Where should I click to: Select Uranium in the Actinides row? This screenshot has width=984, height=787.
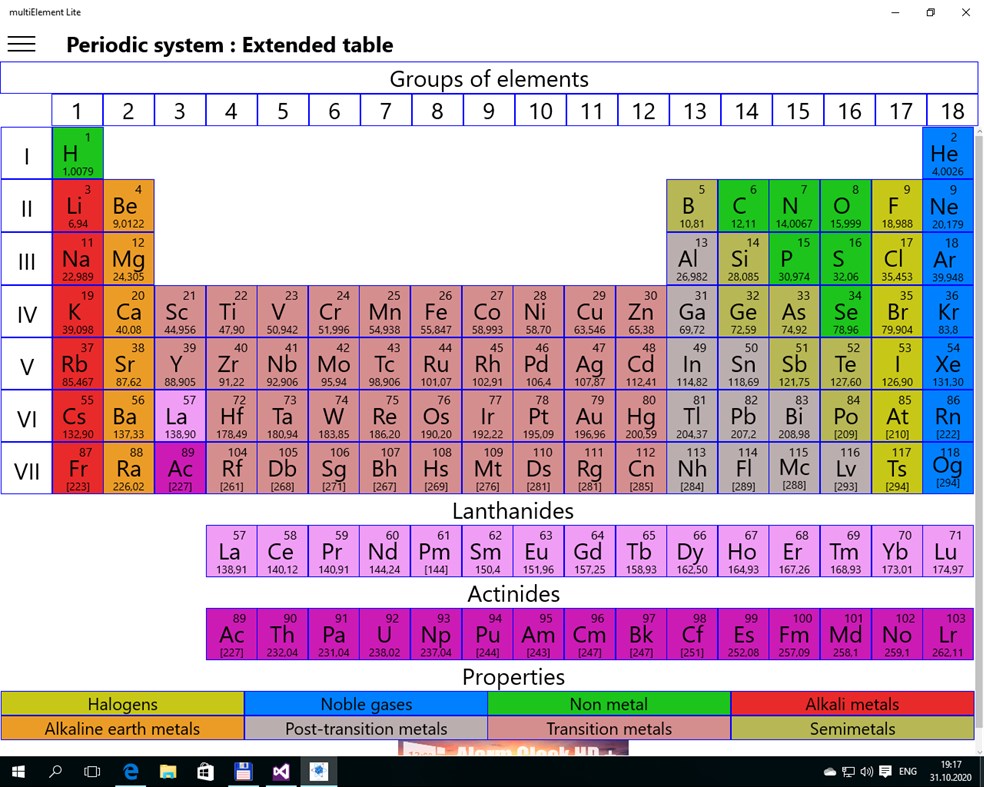tap(384, 634)
